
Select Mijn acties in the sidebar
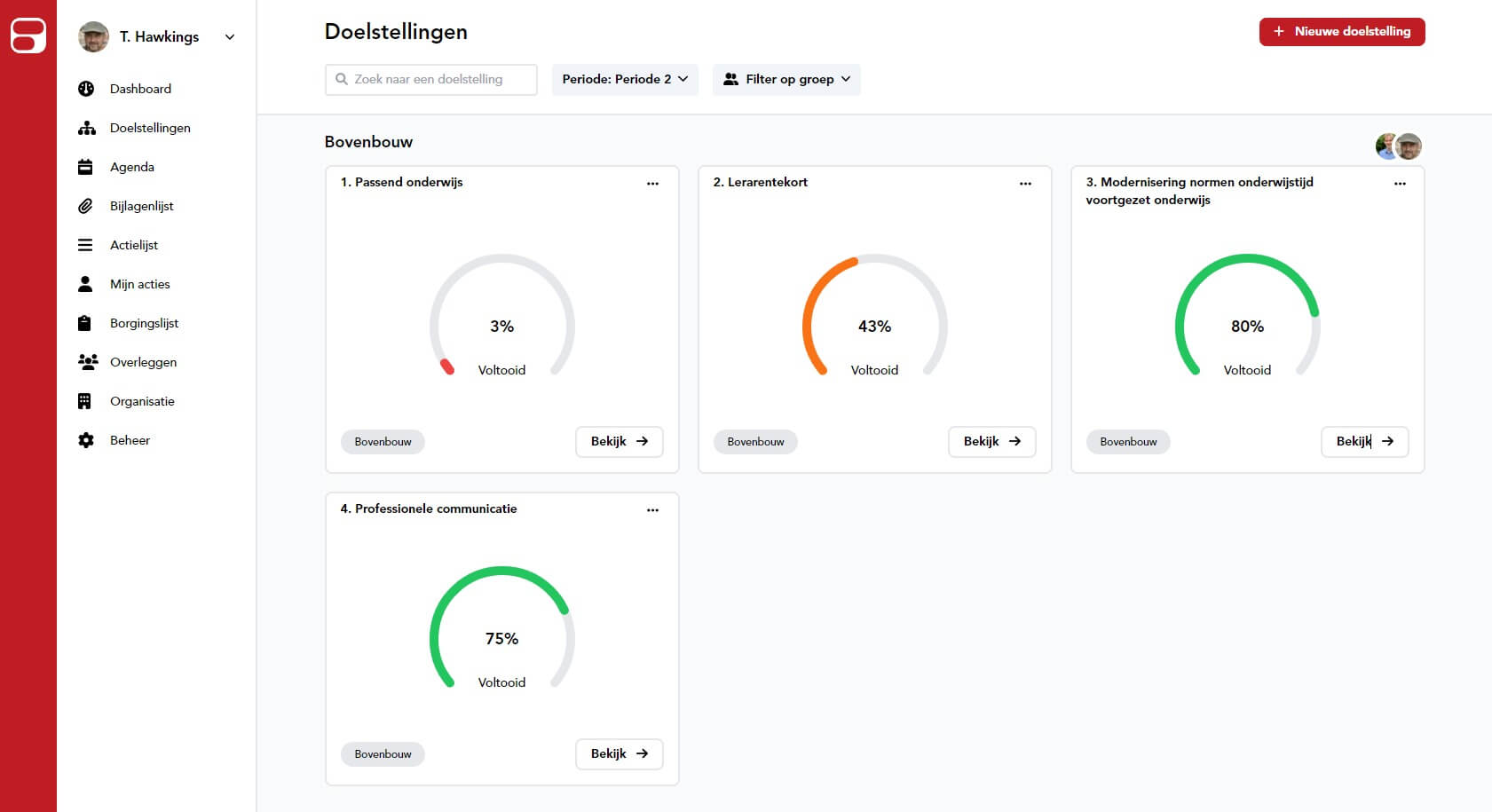click(139, 284)
